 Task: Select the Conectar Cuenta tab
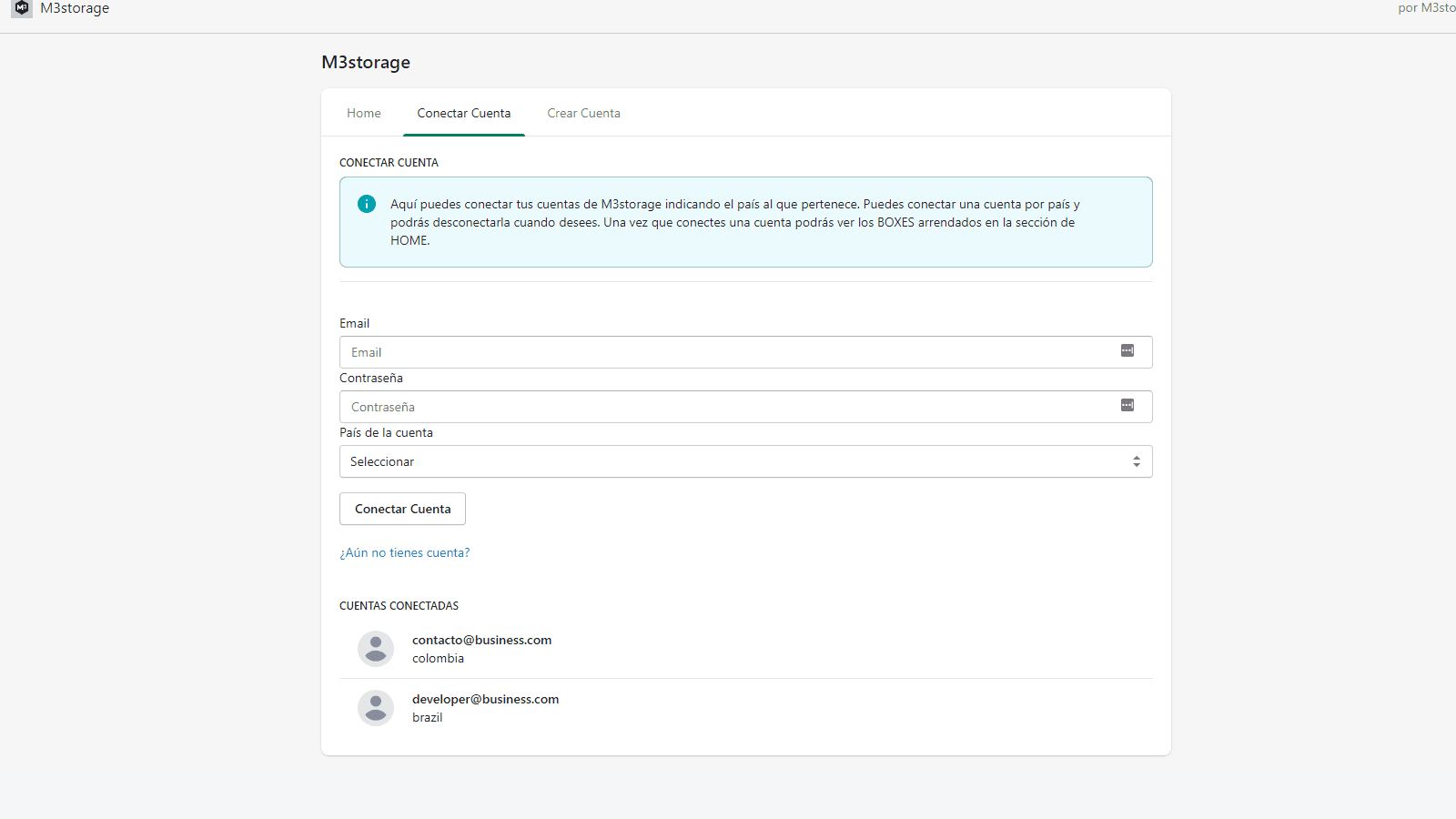[464, 114]
